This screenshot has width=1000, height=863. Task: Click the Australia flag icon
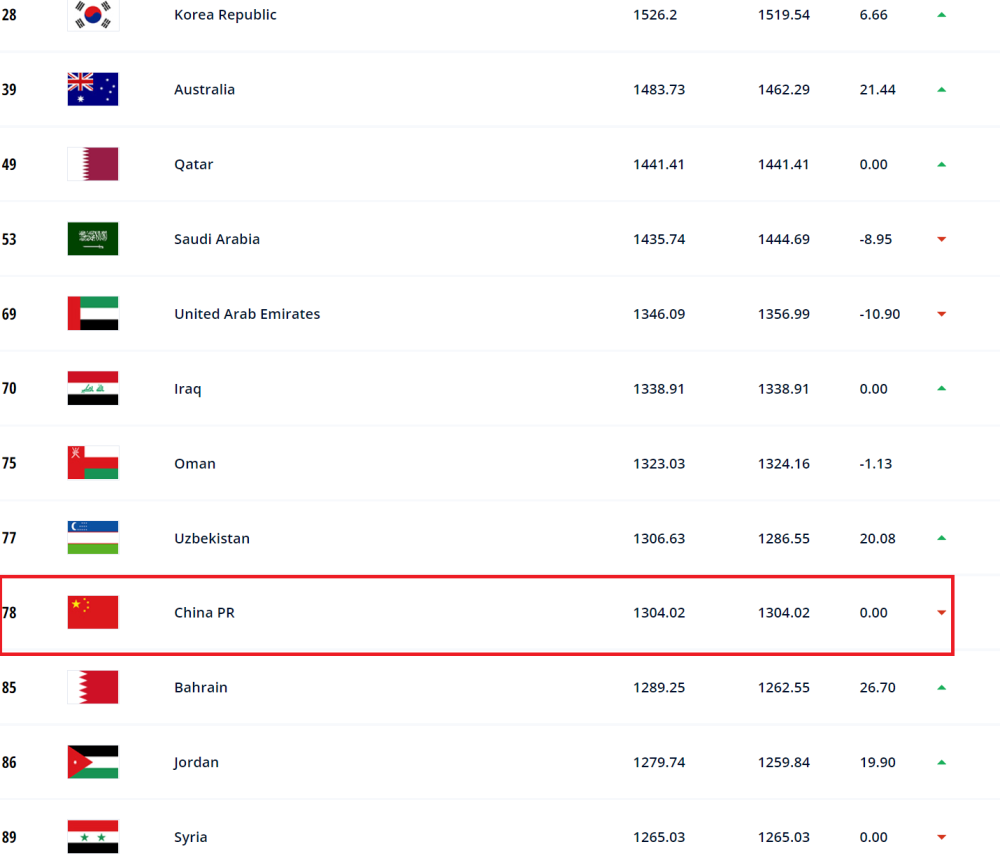point(93,89)
